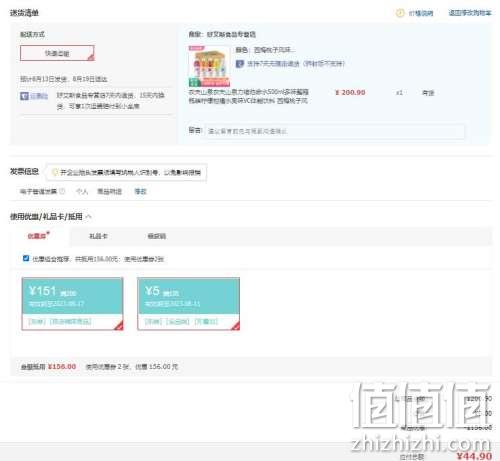Viewport: 500px width, 461px height.
Task: Click the product title text
Action: coord(249,96)
